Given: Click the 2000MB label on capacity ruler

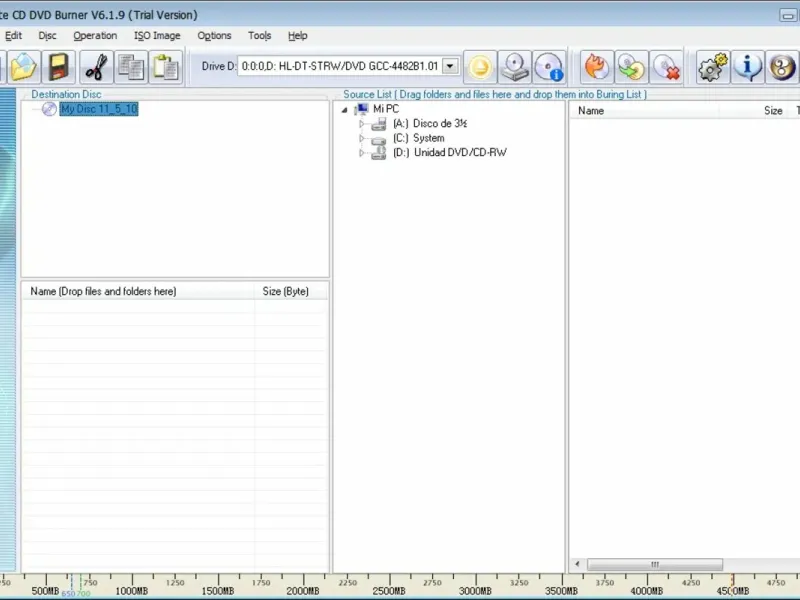Looking at the screenshot, I should click(303, 591).
